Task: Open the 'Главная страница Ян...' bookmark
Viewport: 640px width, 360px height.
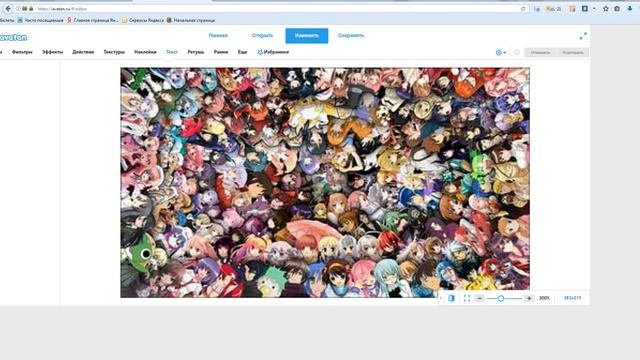Action: click(x=92, y=20)
